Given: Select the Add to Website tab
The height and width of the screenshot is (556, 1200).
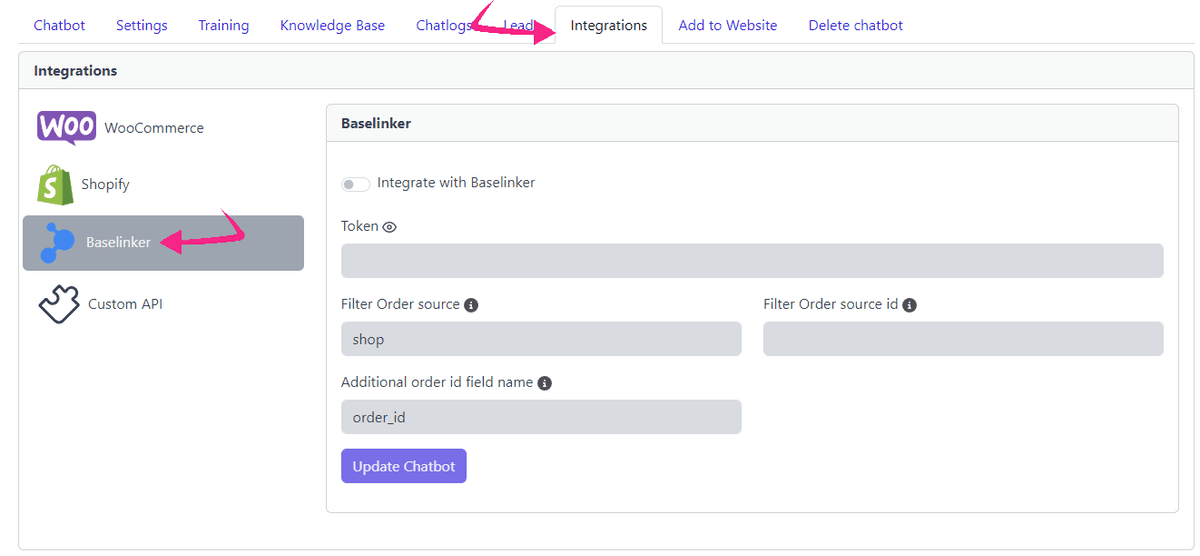Looking at the screenshot, I should pyautogui.click(x=727, y=25).
